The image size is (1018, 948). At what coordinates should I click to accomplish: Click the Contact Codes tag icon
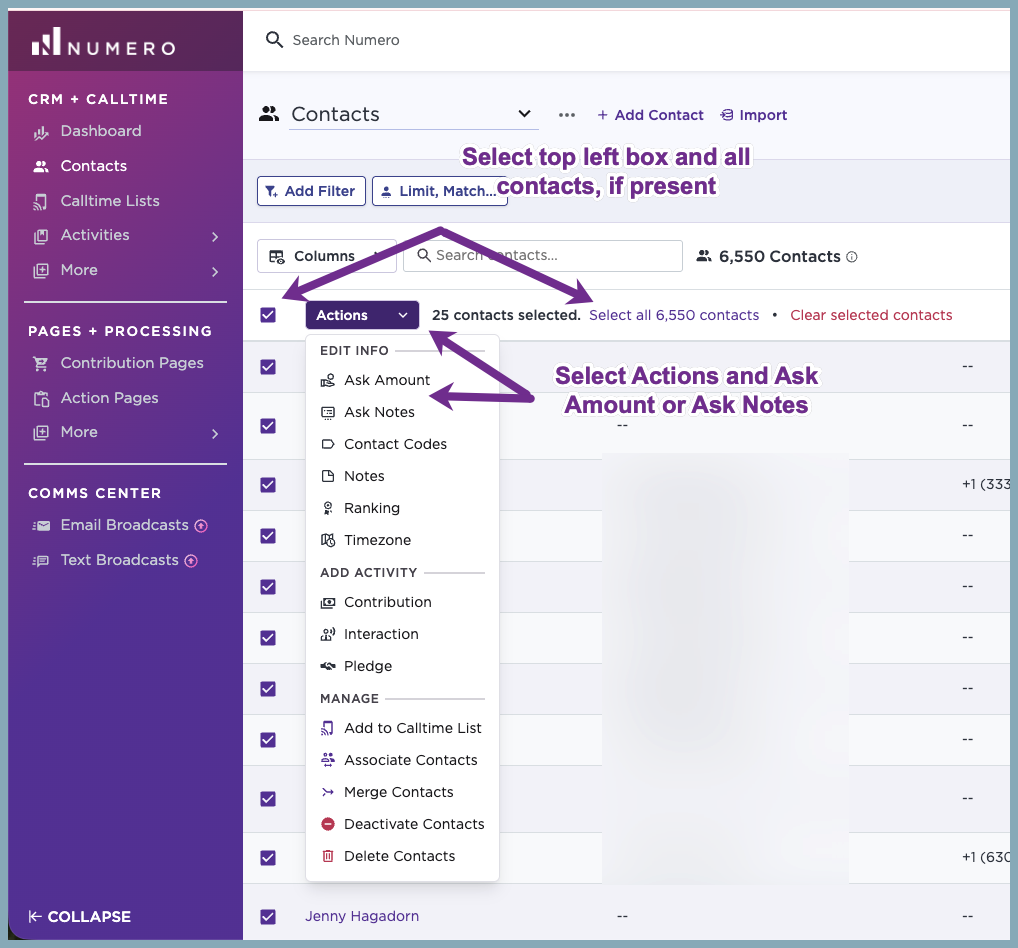328,444
